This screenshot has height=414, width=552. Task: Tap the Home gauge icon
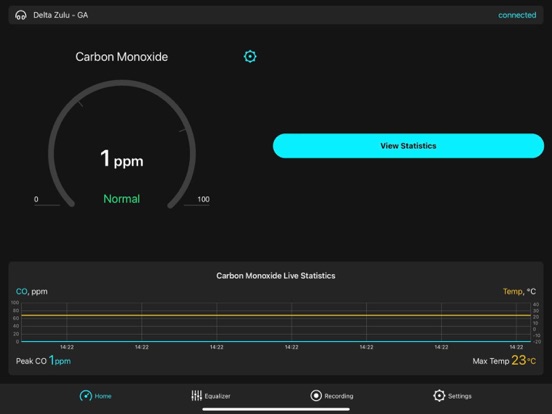coord(86,396)
